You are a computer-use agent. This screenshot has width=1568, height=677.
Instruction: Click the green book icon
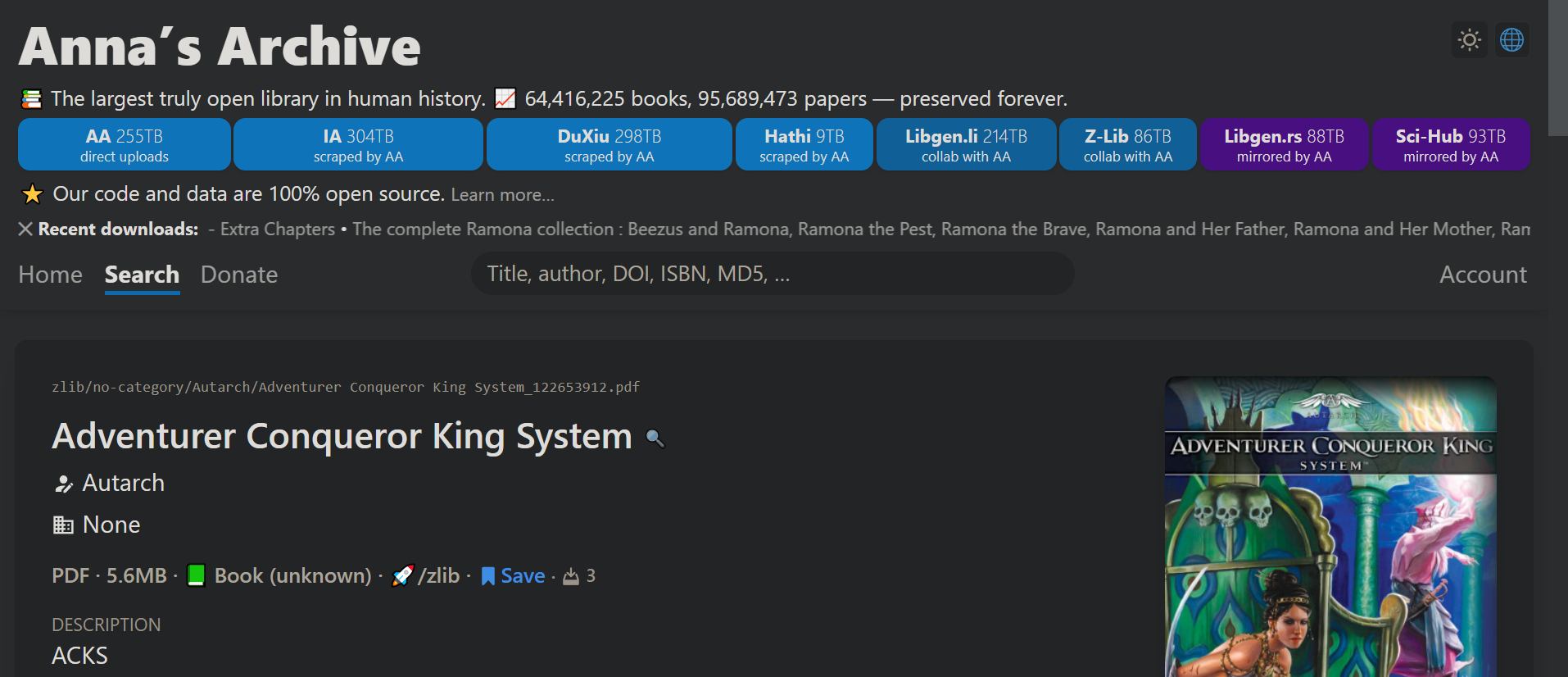click(196, 575)
